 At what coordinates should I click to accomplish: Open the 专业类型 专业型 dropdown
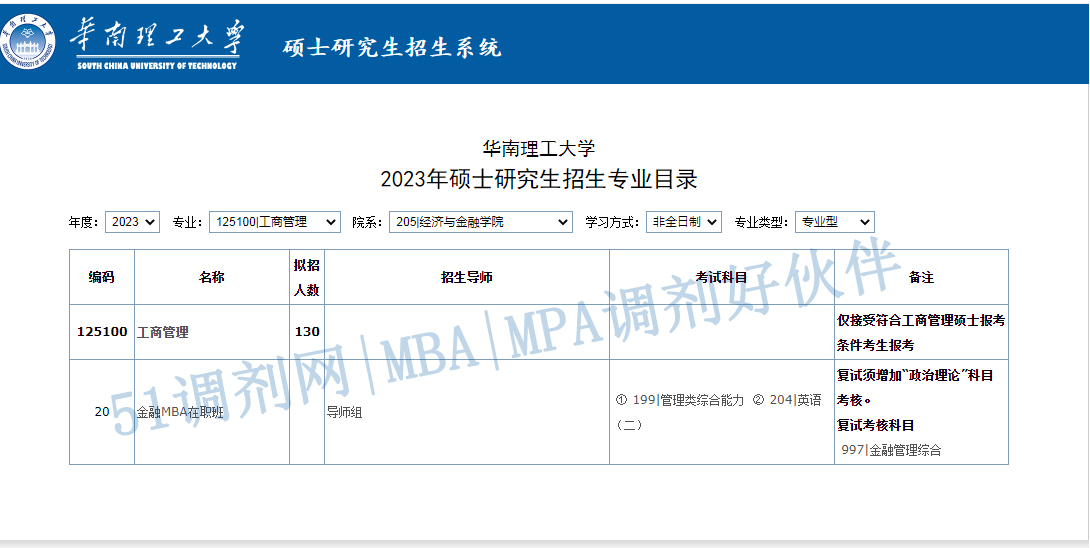click(835, 222)
